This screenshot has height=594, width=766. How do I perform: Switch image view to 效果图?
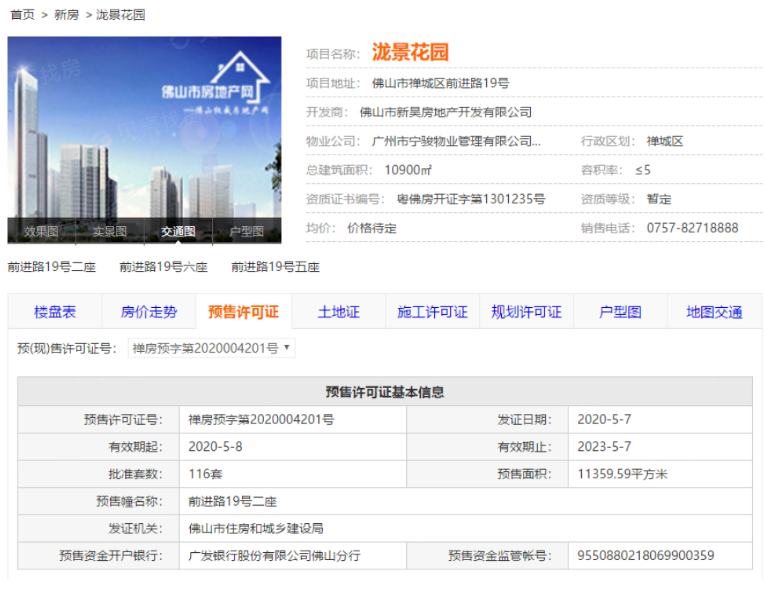[41, 231]
